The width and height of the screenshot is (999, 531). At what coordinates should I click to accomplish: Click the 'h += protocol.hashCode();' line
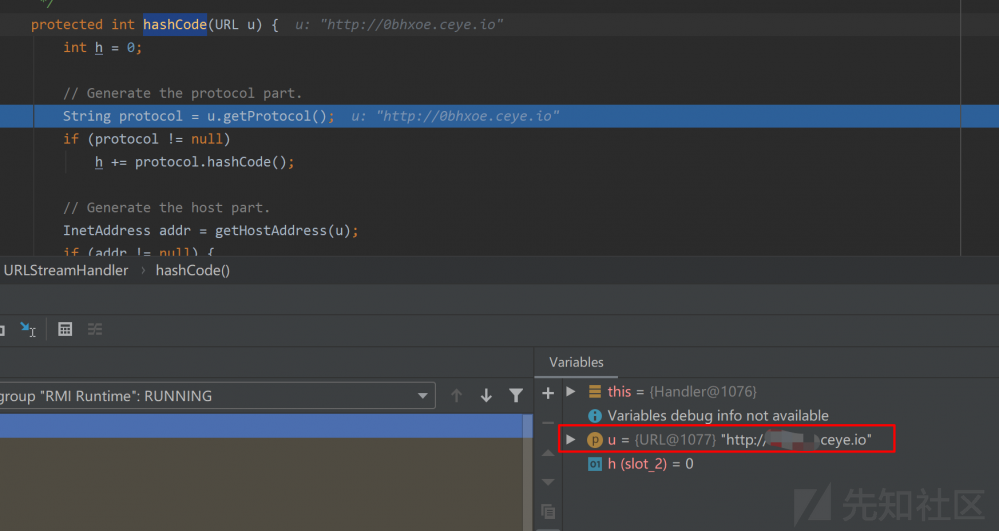[x=194, y=162]
